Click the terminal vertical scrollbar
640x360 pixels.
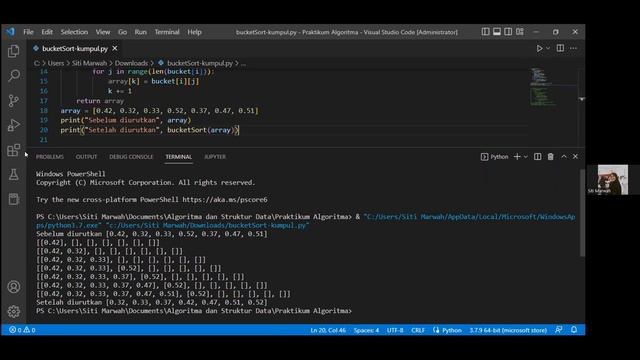click(x=582, y=213)
